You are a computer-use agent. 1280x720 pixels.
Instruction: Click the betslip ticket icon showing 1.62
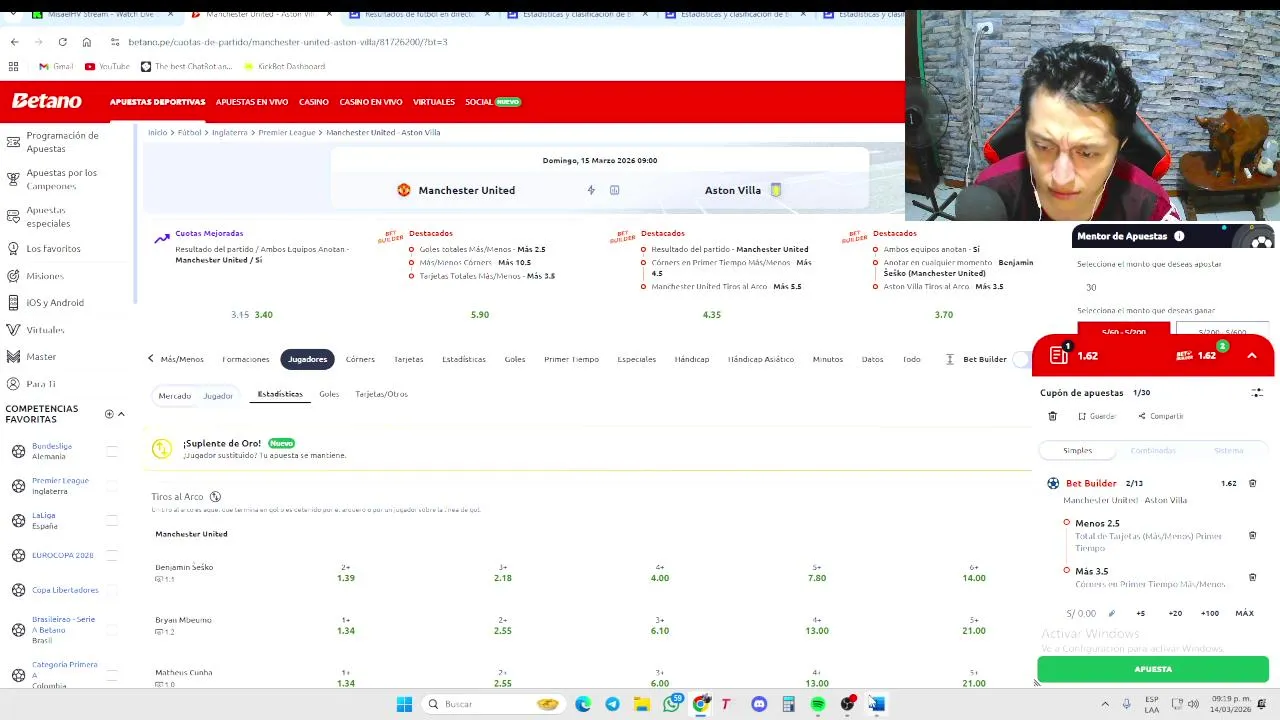[x=1060, y=355]
